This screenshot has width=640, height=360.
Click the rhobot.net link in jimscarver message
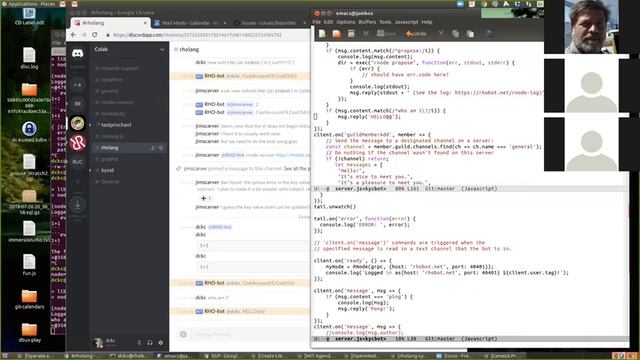coord(293,155)
